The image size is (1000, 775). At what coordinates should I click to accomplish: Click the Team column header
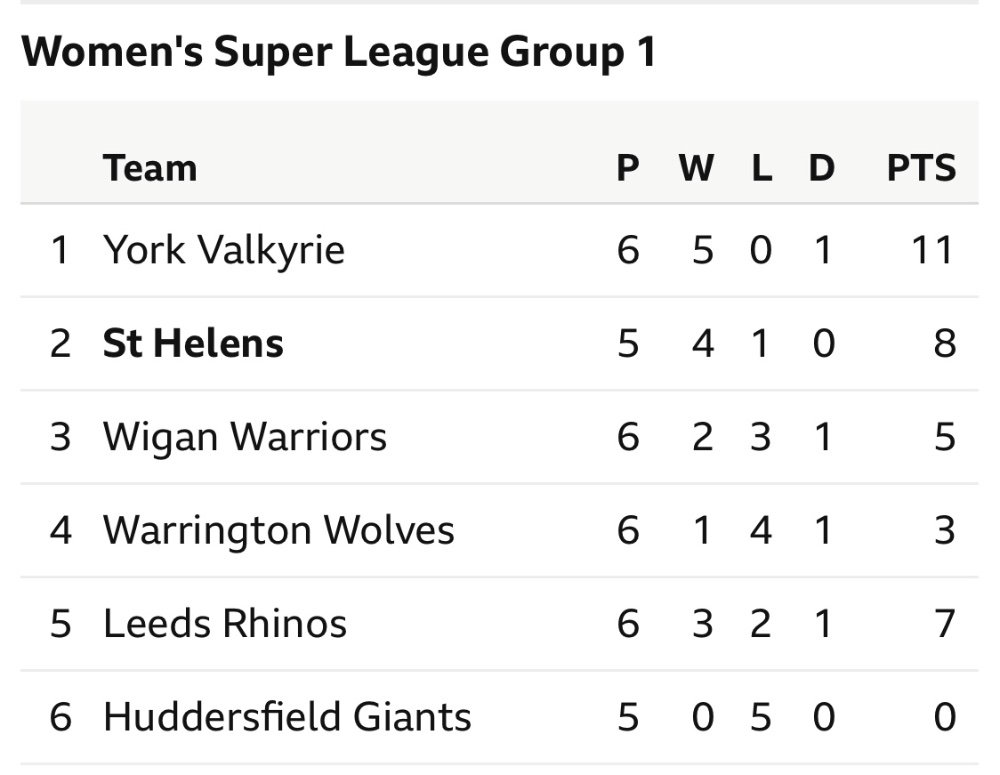150,168
